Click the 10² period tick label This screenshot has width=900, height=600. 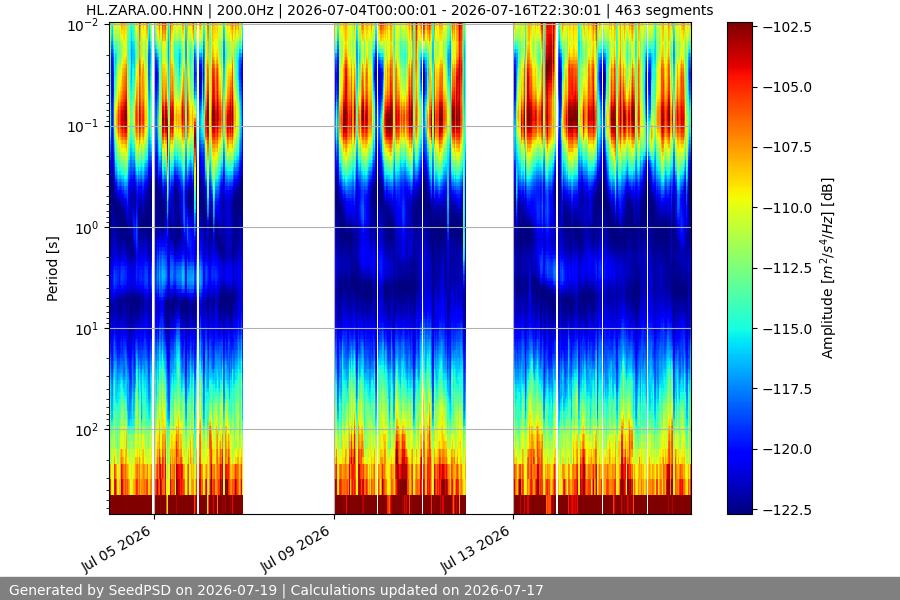(87, 430)
